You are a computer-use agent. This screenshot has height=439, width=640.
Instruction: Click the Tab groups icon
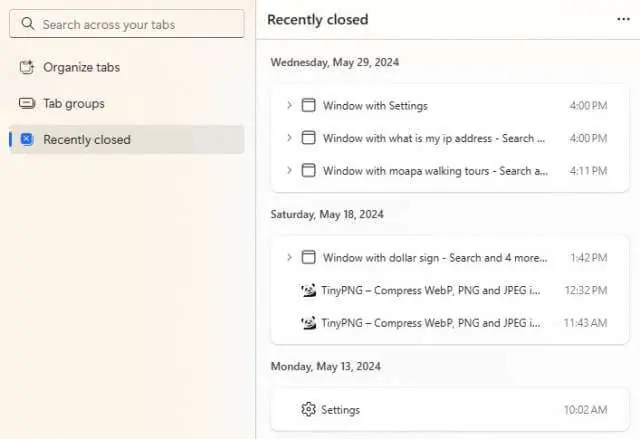point(27,103)
